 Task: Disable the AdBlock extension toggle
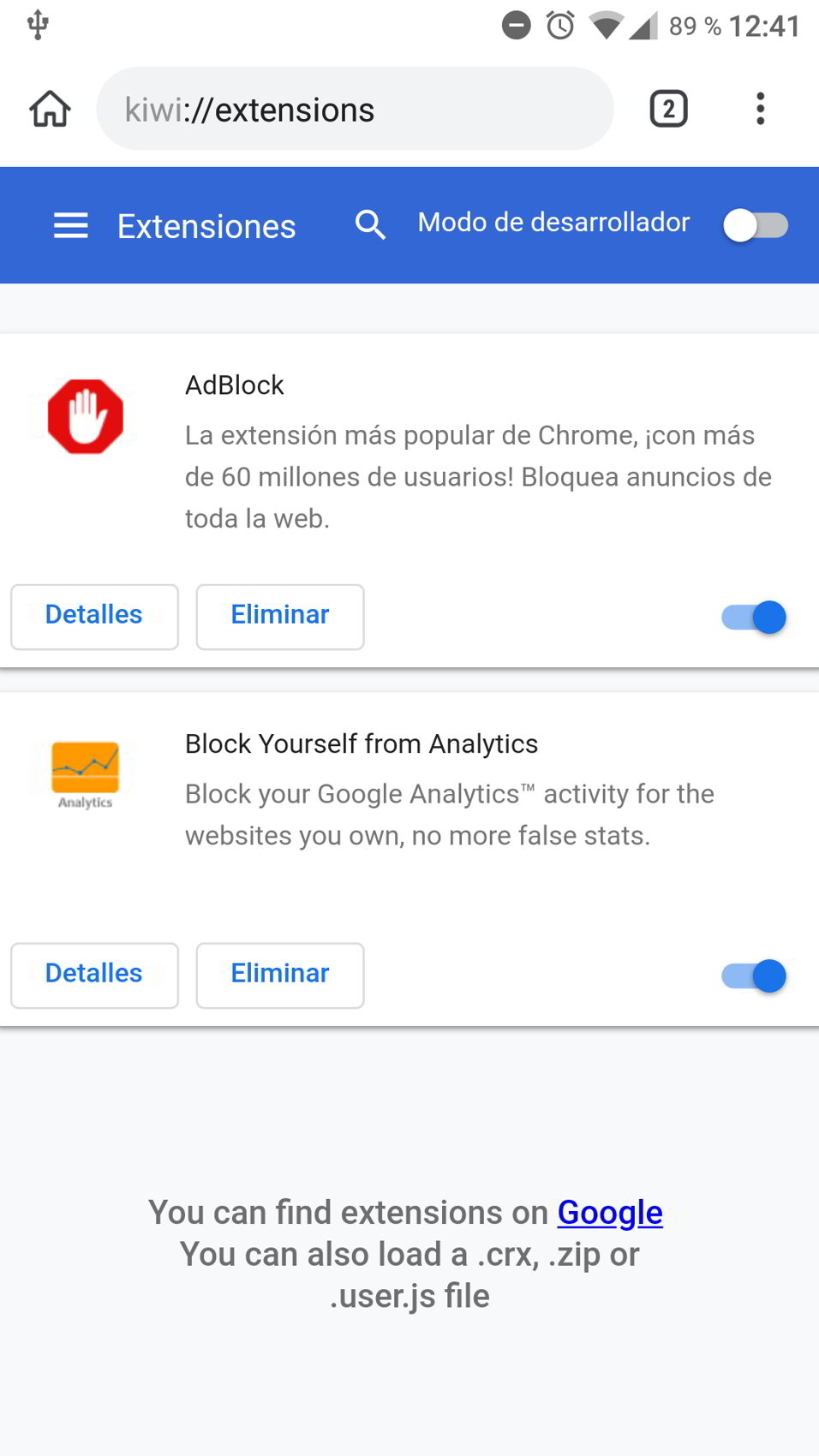[754, 618]
